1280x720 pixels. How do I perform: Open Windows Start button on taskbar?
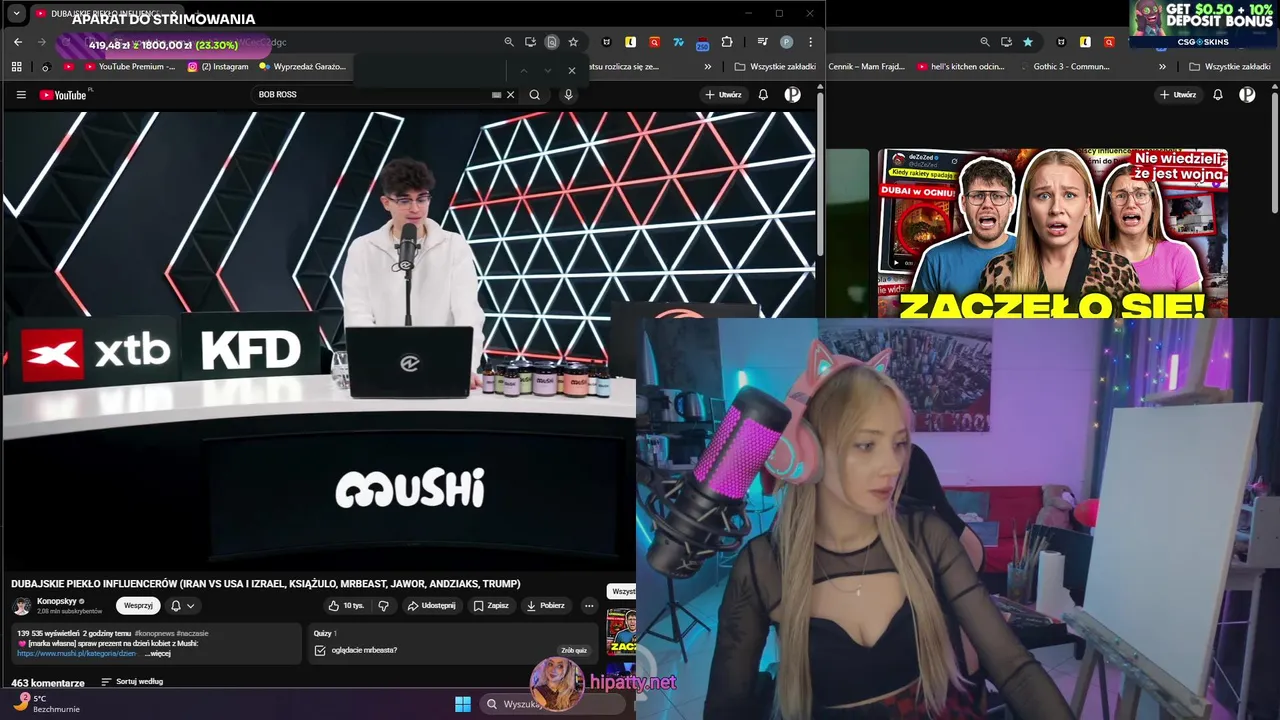click(463, 704)
